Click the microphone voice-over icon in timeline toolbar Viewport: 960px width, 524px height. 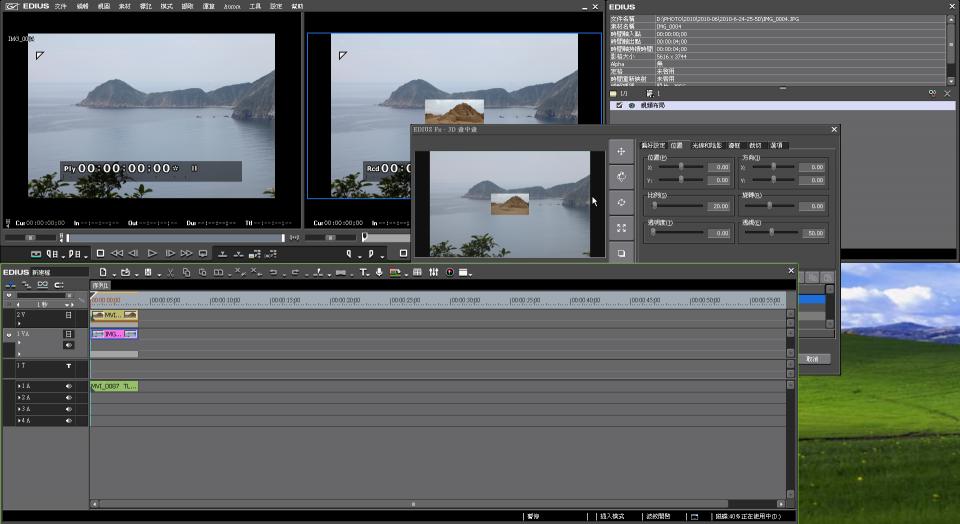tap(379, 272)
